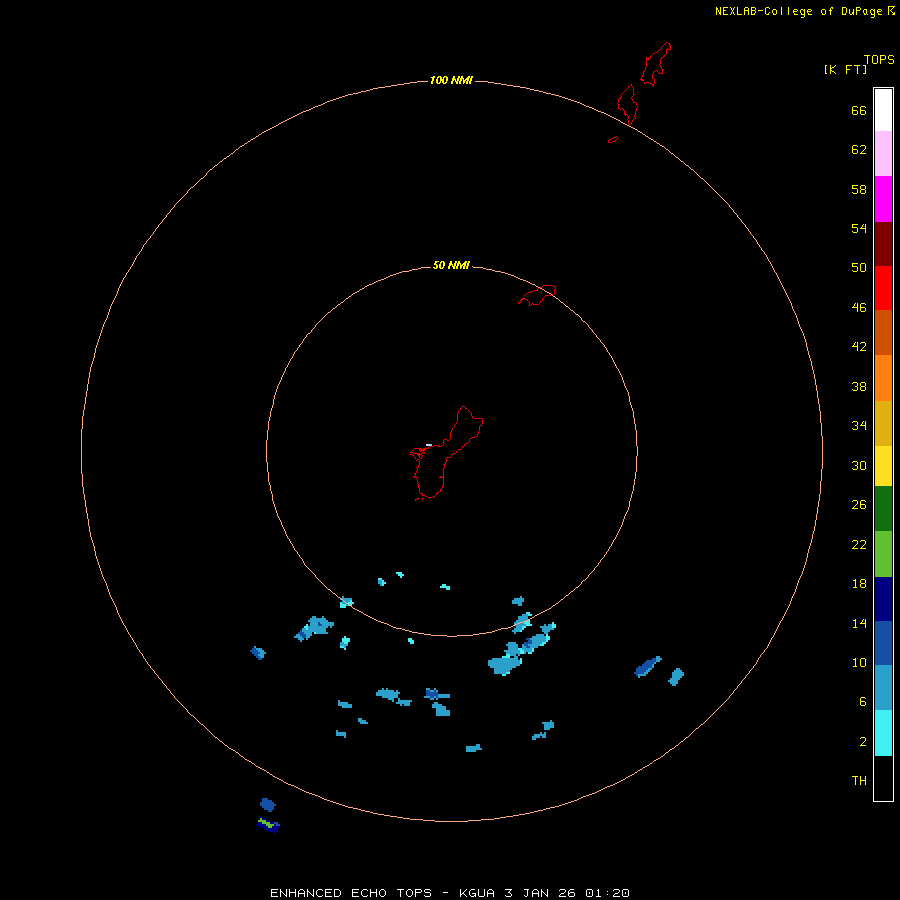
Task: Click the Guam island outline at center
Action: click(447, 453)
